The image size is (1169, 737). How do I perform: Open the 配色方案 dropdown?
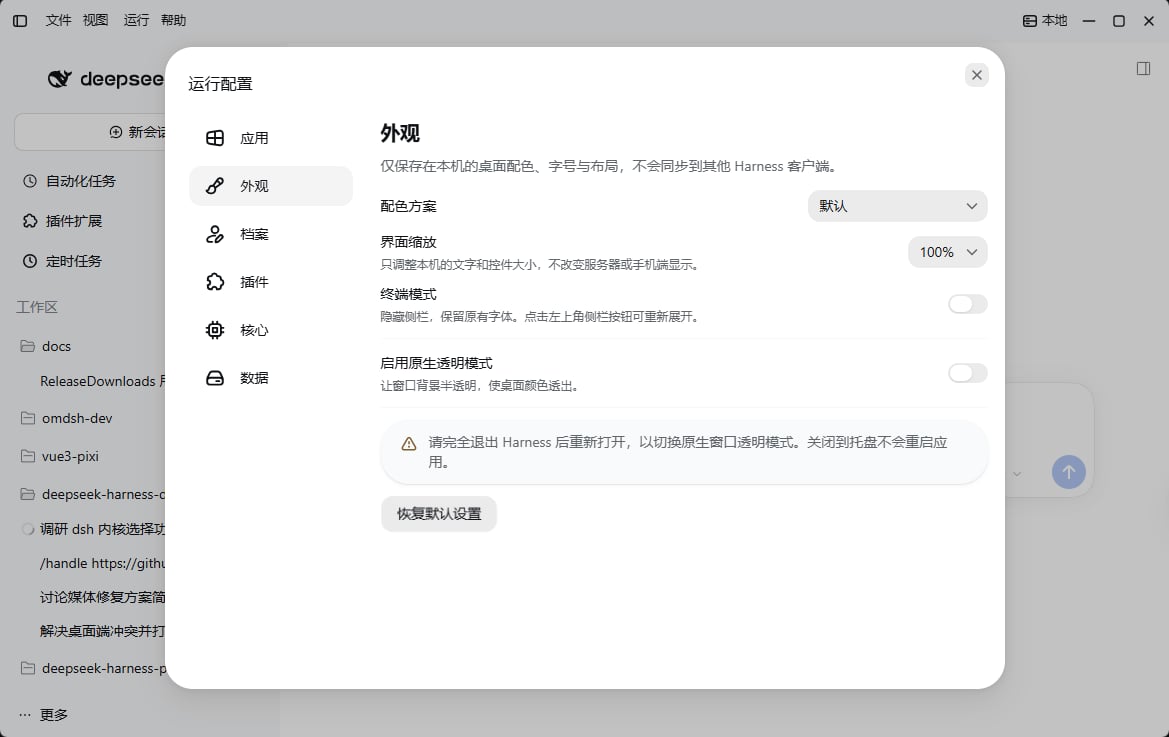897,206
